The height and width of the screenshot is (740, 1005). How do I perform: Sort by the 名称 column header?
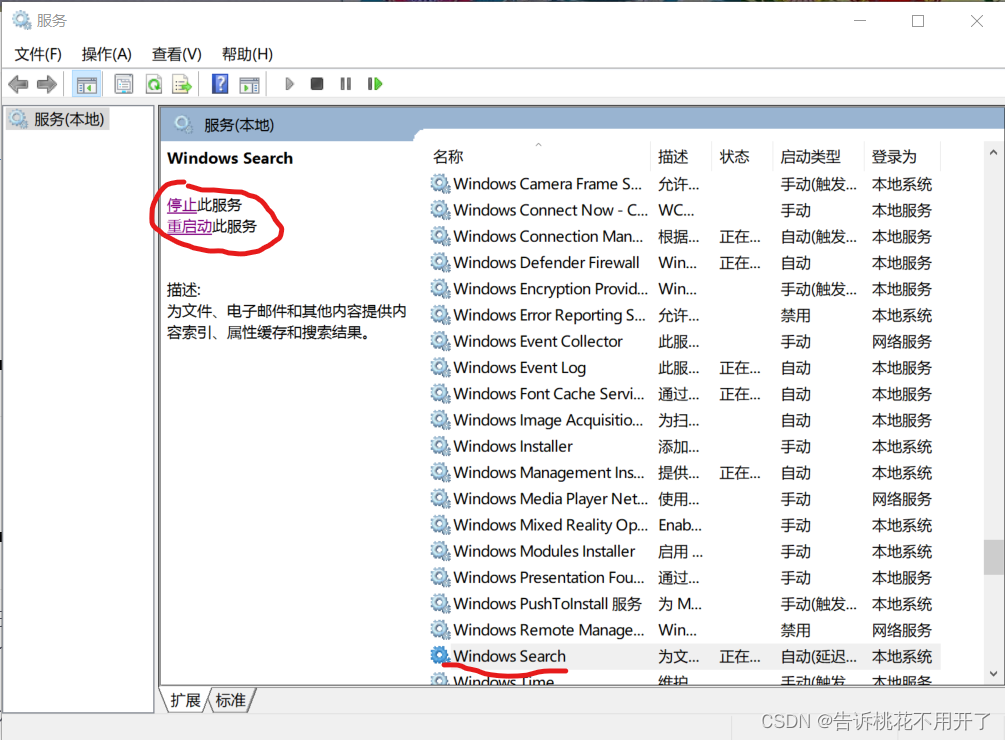[448, 157]
